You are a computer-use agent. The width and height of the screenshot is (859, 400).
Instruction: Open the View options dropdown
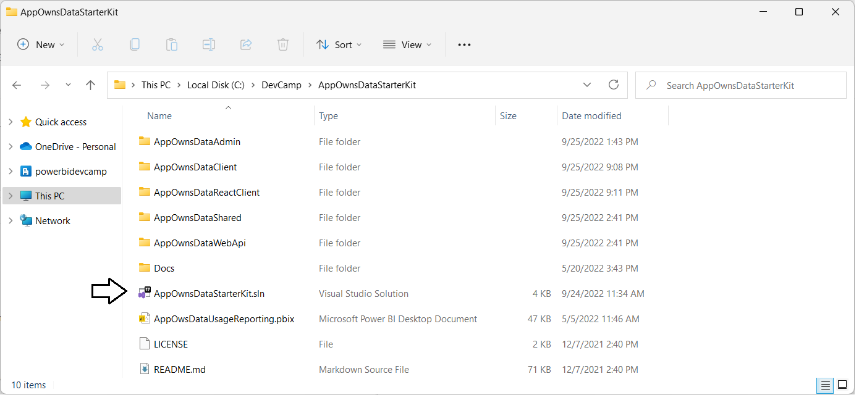tap(407, 45)
